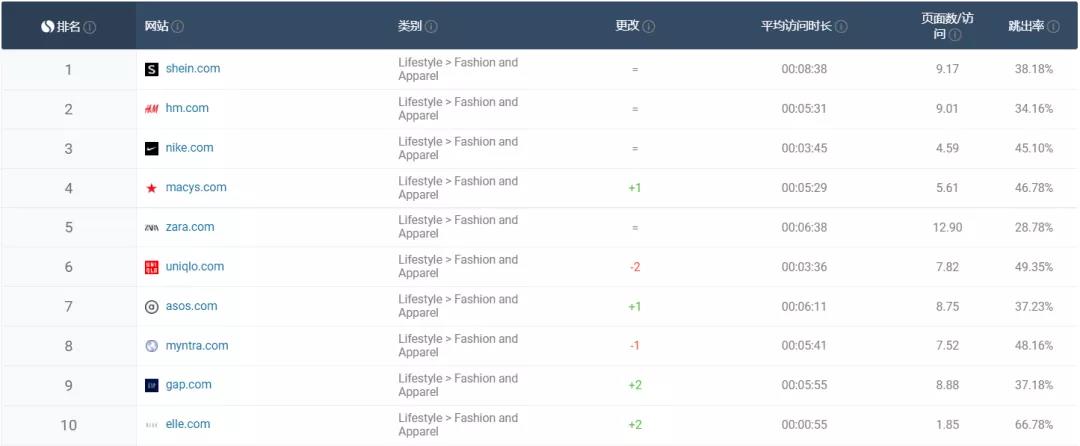Click the asos.com circular favicon

[152, 307]
